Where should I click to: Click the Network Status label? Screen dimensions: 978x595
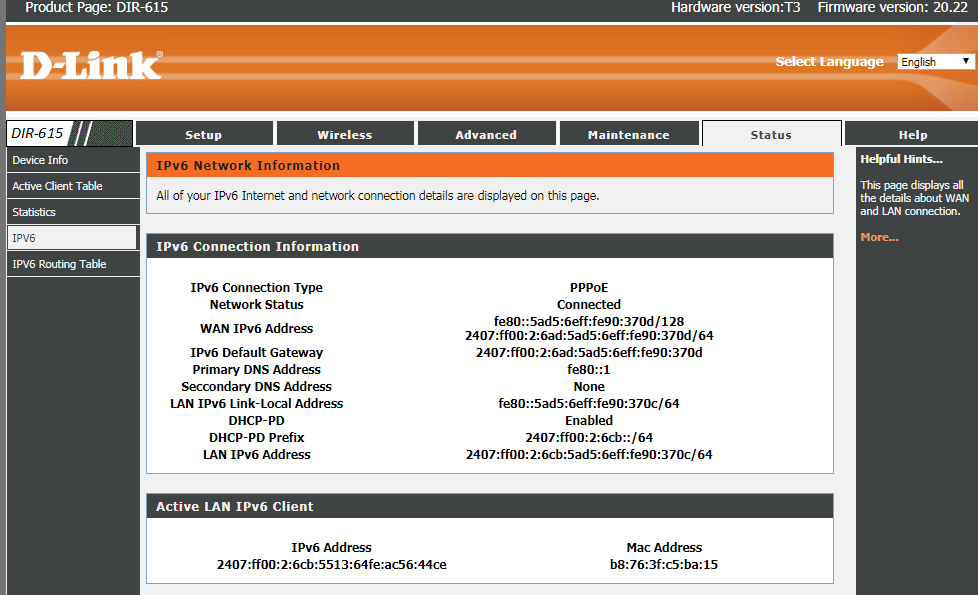(256, 304)
